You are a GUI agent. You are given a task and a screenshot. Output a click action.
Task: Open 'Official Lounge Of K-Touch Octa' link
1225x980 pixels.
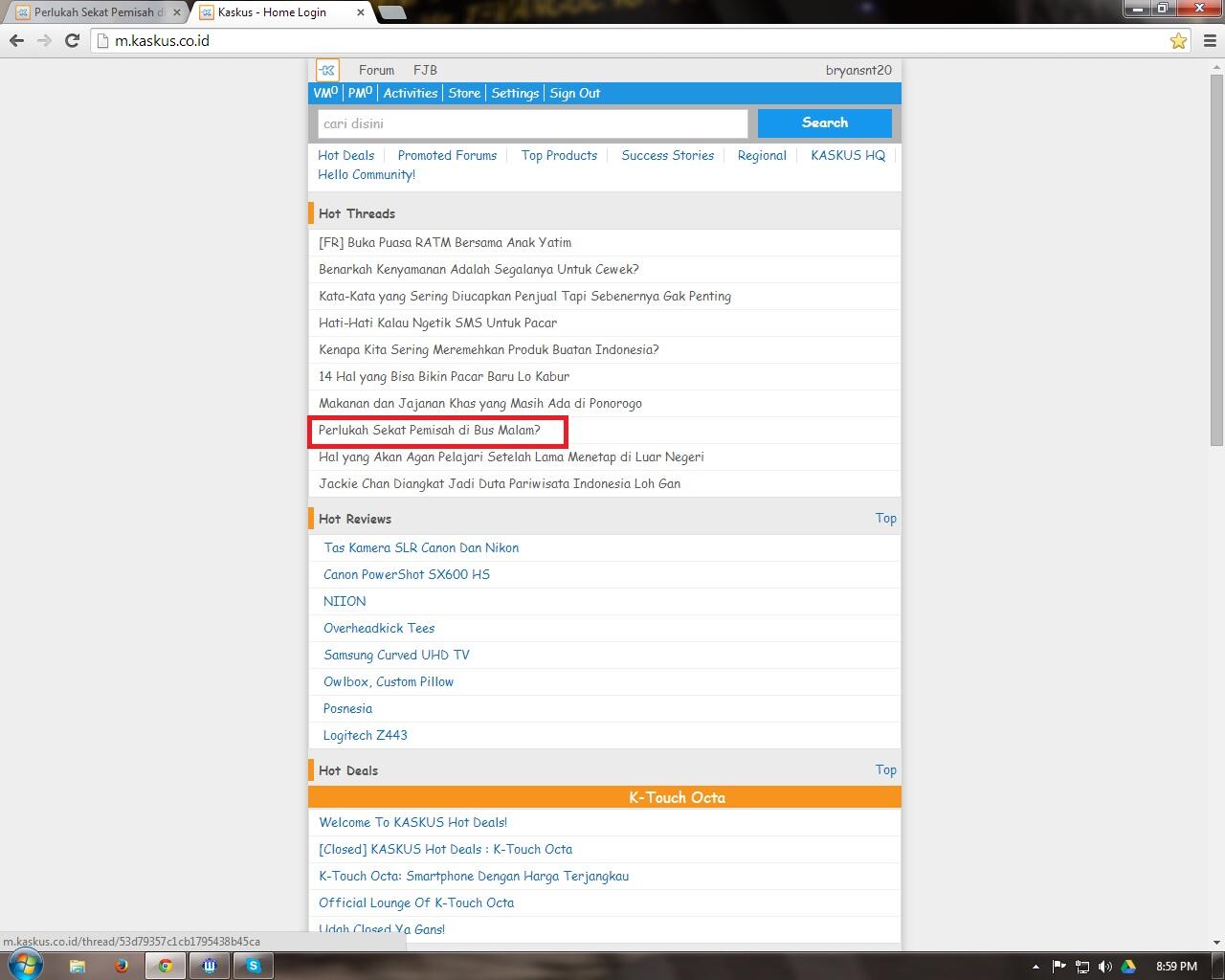coord(416,902)
